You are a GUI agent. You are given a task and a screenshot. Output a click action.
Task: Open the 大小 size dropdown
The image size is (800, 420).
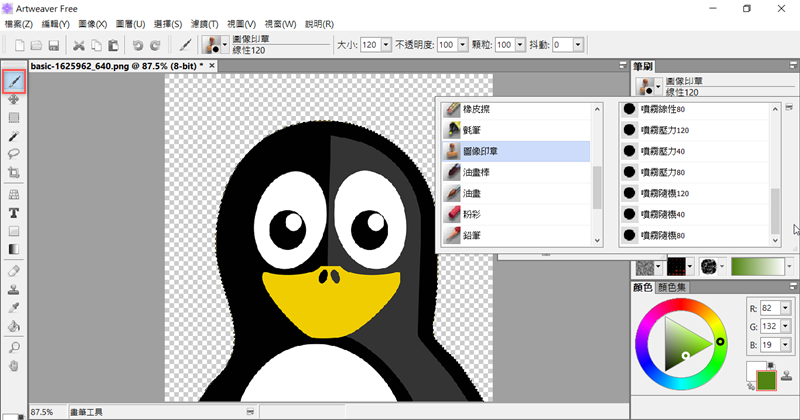tap(385, 45)
